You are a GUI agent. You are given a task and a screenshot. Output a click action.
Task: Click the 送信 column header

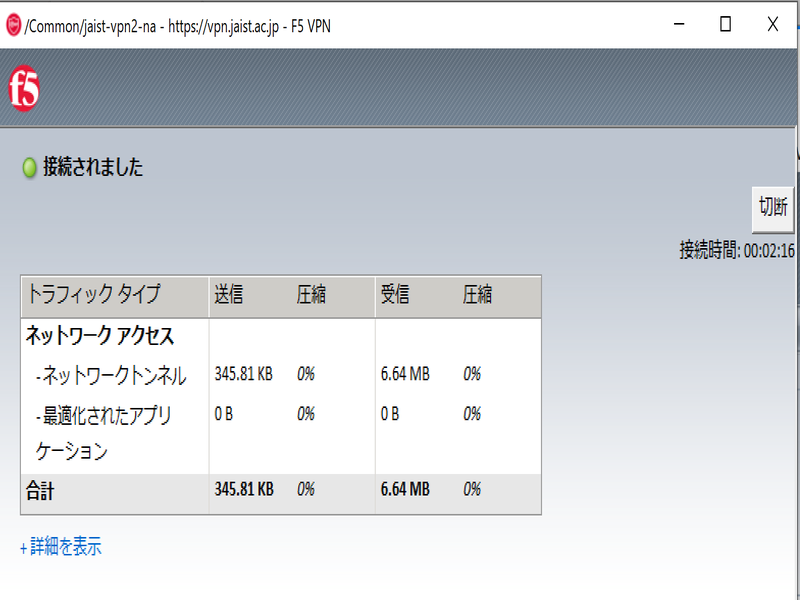click(229, 294)
